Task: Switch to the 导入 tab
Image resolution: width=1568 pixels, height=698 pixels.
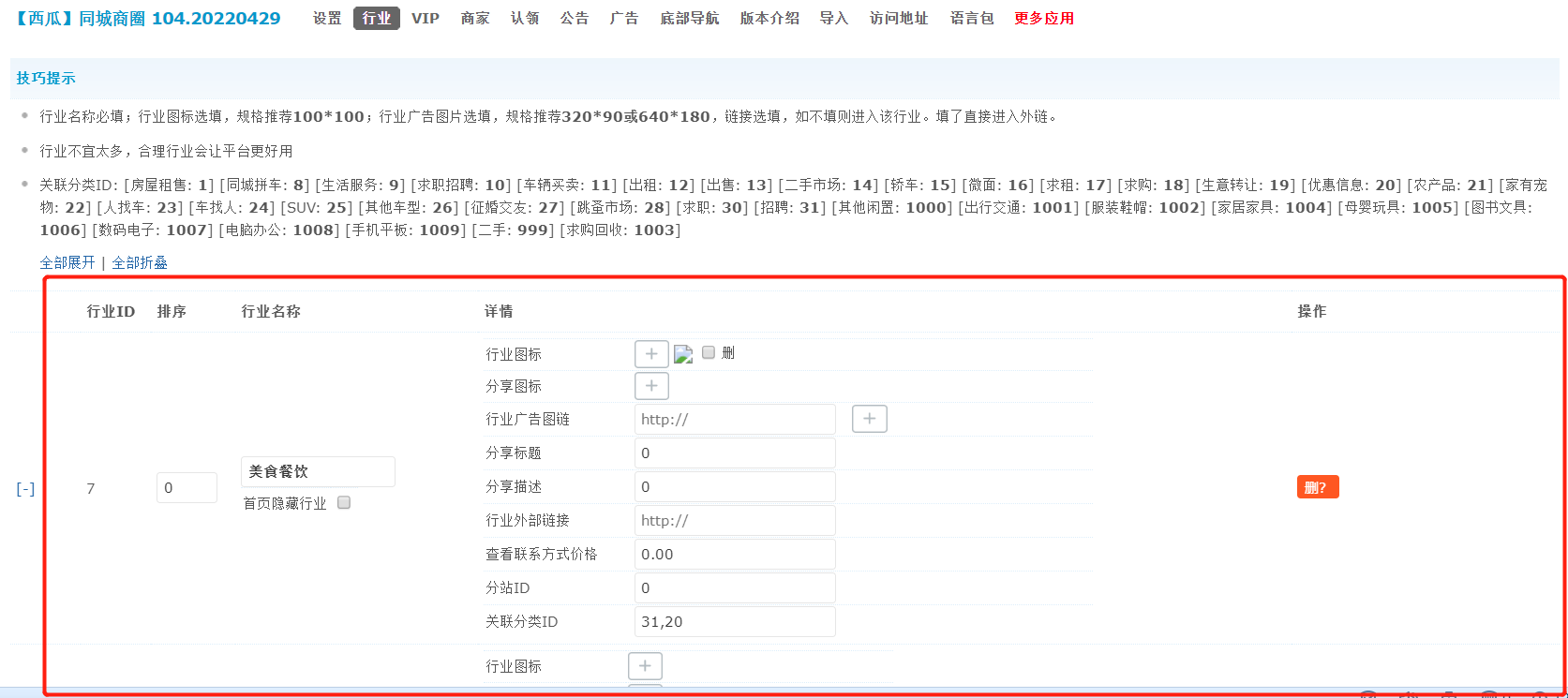Action: (x=834, y=18)
